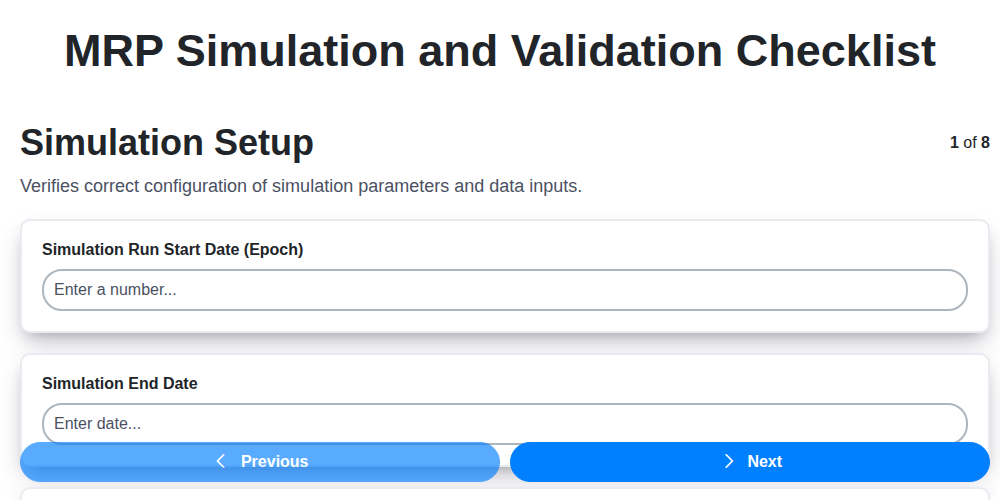This screenshot has width=1000, height=500.
Task: Click the left chevron icon on Previous
Action: pos(221,461)
